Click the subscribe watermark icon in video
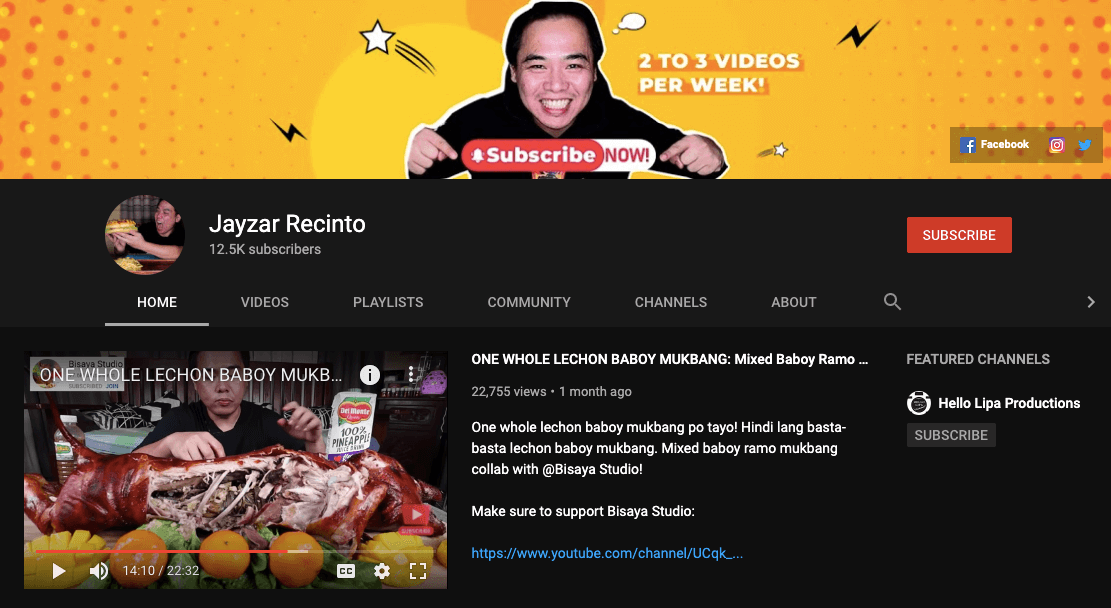This screenshot has width=1111, height=608. 415,517
